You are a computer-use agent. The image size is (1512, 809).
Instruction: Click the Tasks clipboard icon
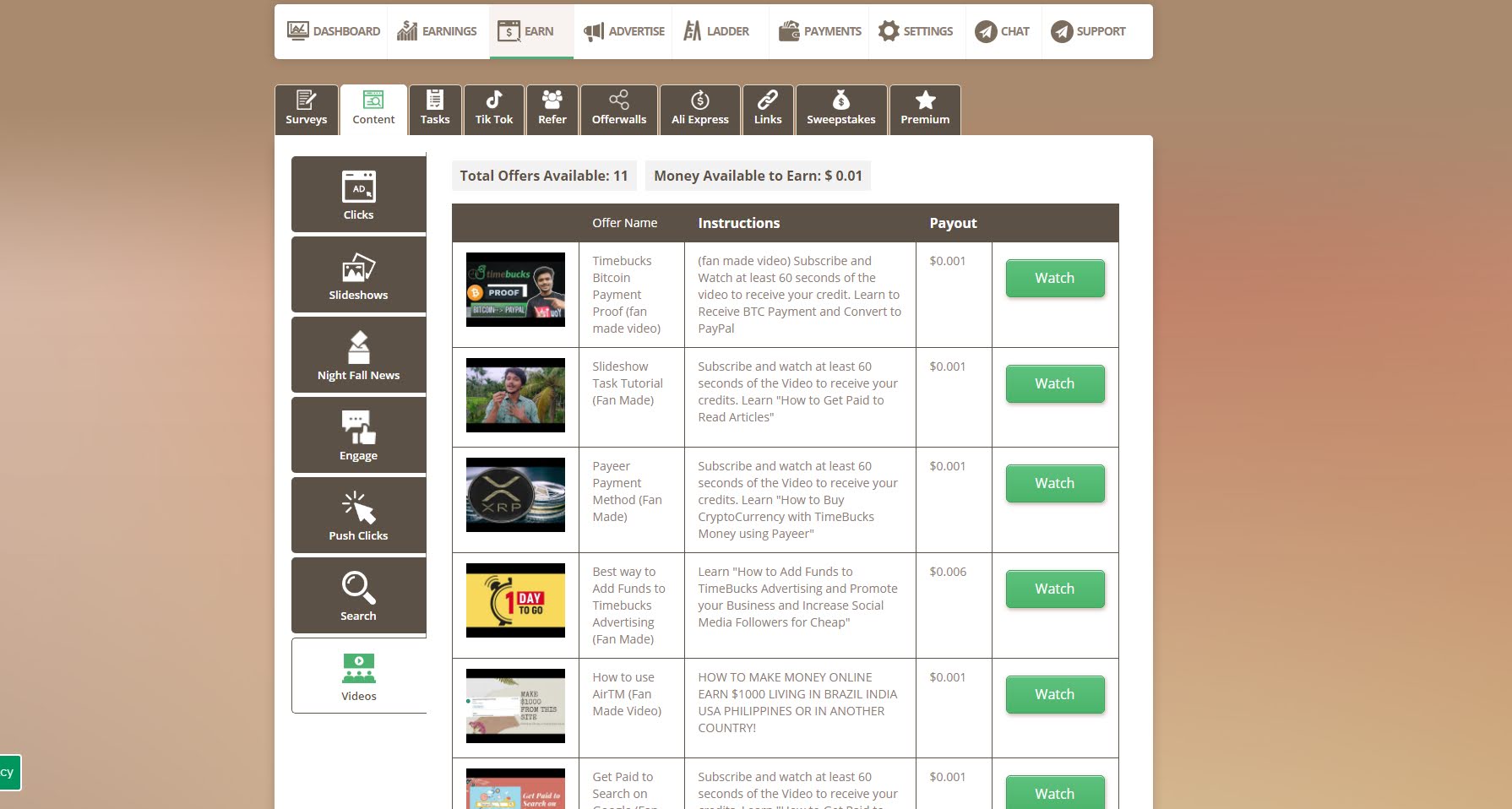tap(435, 100)
